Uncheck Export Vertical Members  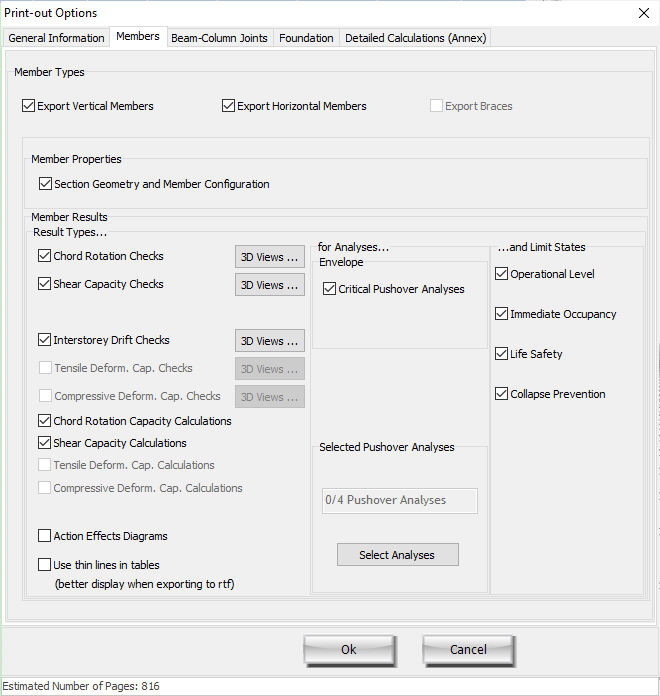pyautogui.click(x=29, y=106)
